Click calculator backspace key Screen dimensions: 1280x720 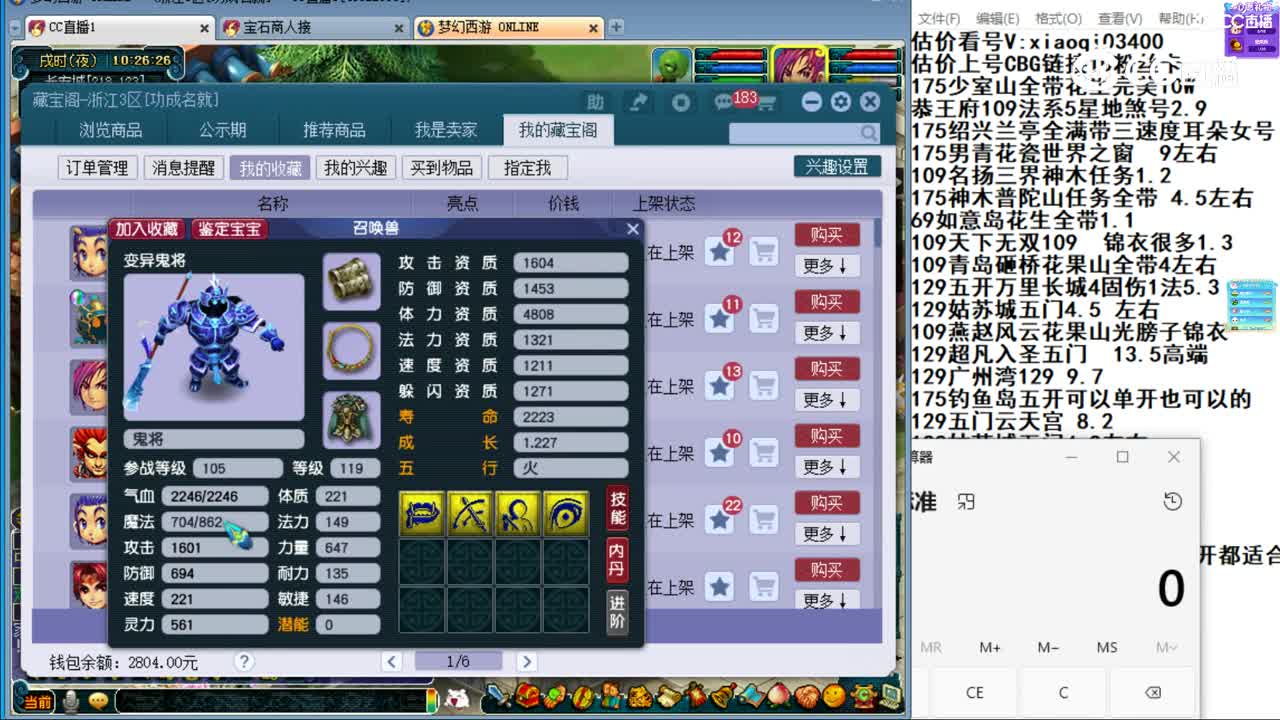coord(1151,692)
